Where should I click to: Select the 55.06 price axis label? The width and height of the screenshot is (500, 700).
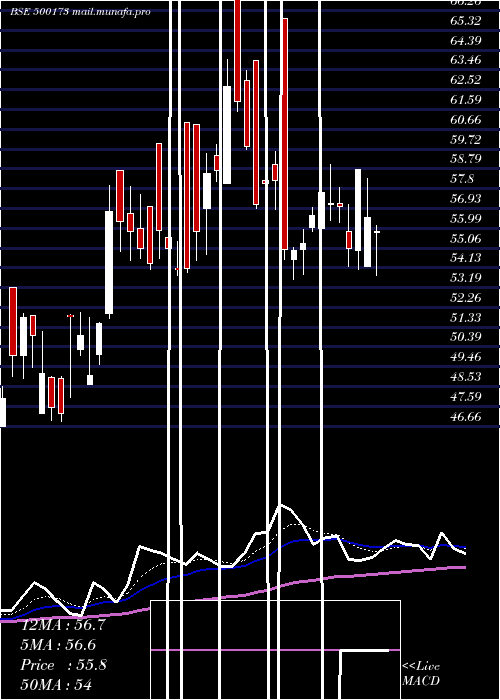tap(466, 238)
